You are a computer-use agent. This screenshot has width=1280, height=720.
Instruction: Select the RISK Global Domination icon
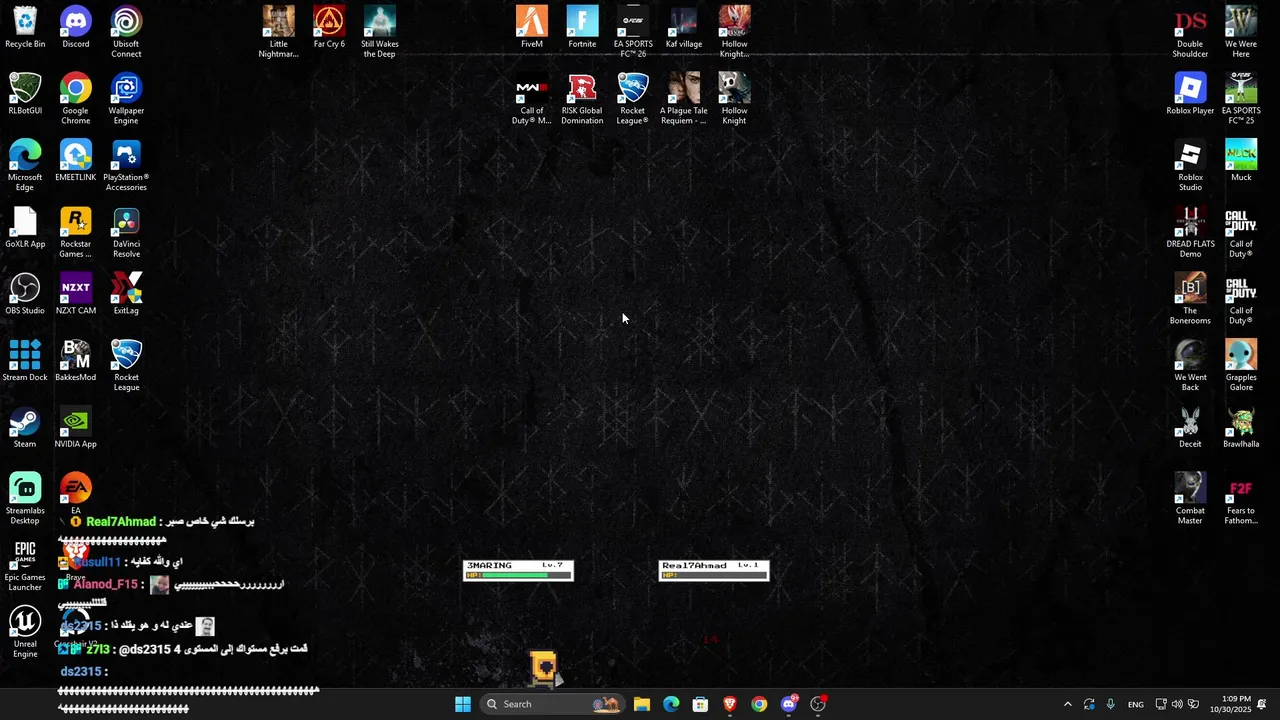click(582, 99)
